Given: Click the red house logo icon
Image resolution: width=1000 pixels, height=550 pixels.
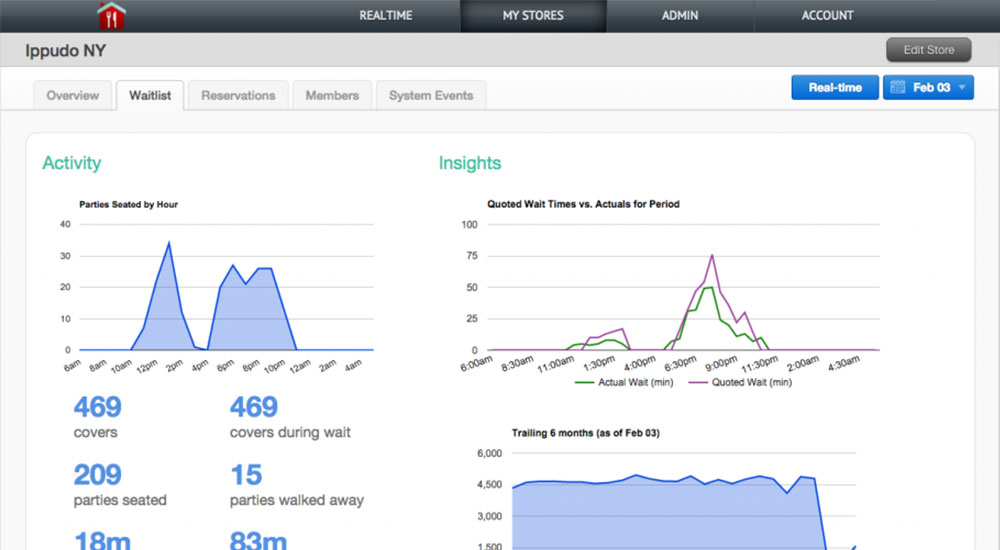Looking at the screenshot, I should click(x=111, y=15).
